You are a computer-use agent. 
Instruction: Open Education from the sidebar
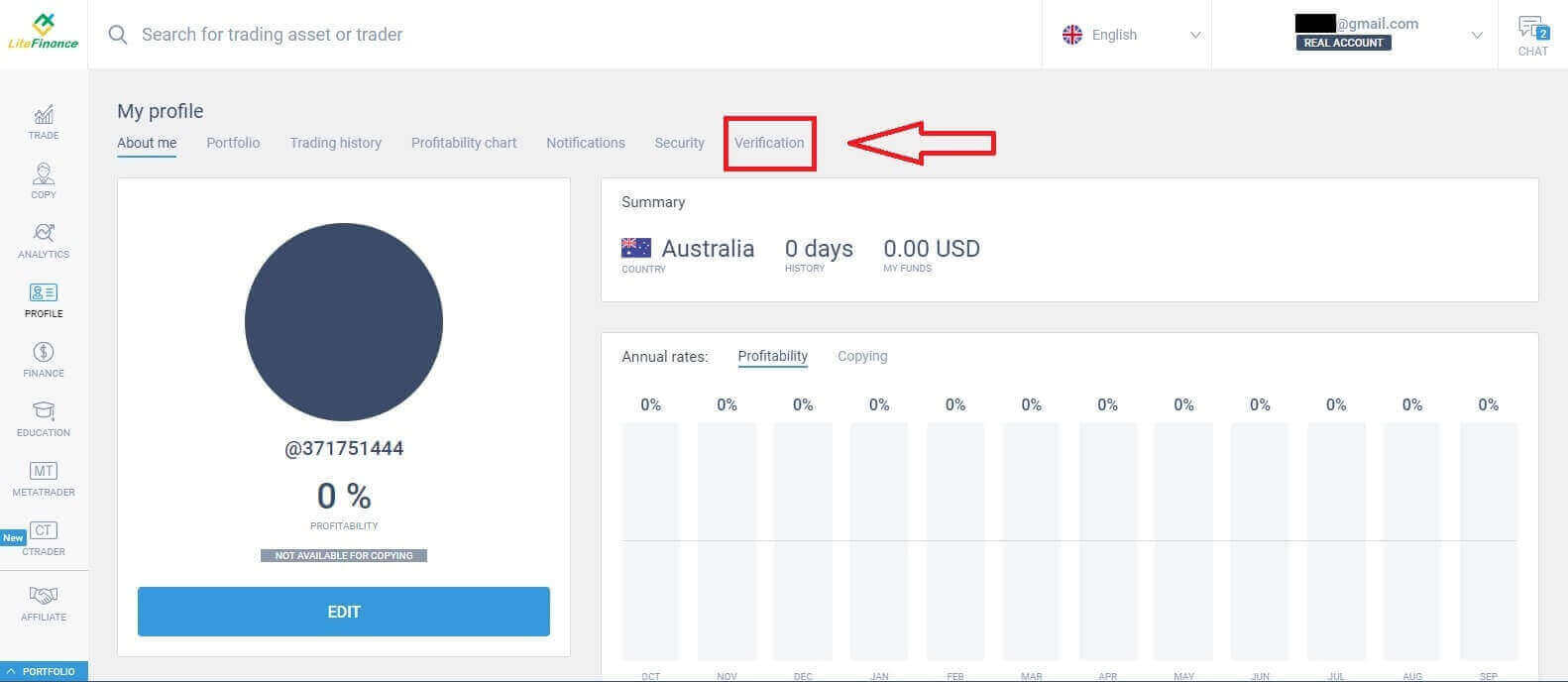(44, 420)
